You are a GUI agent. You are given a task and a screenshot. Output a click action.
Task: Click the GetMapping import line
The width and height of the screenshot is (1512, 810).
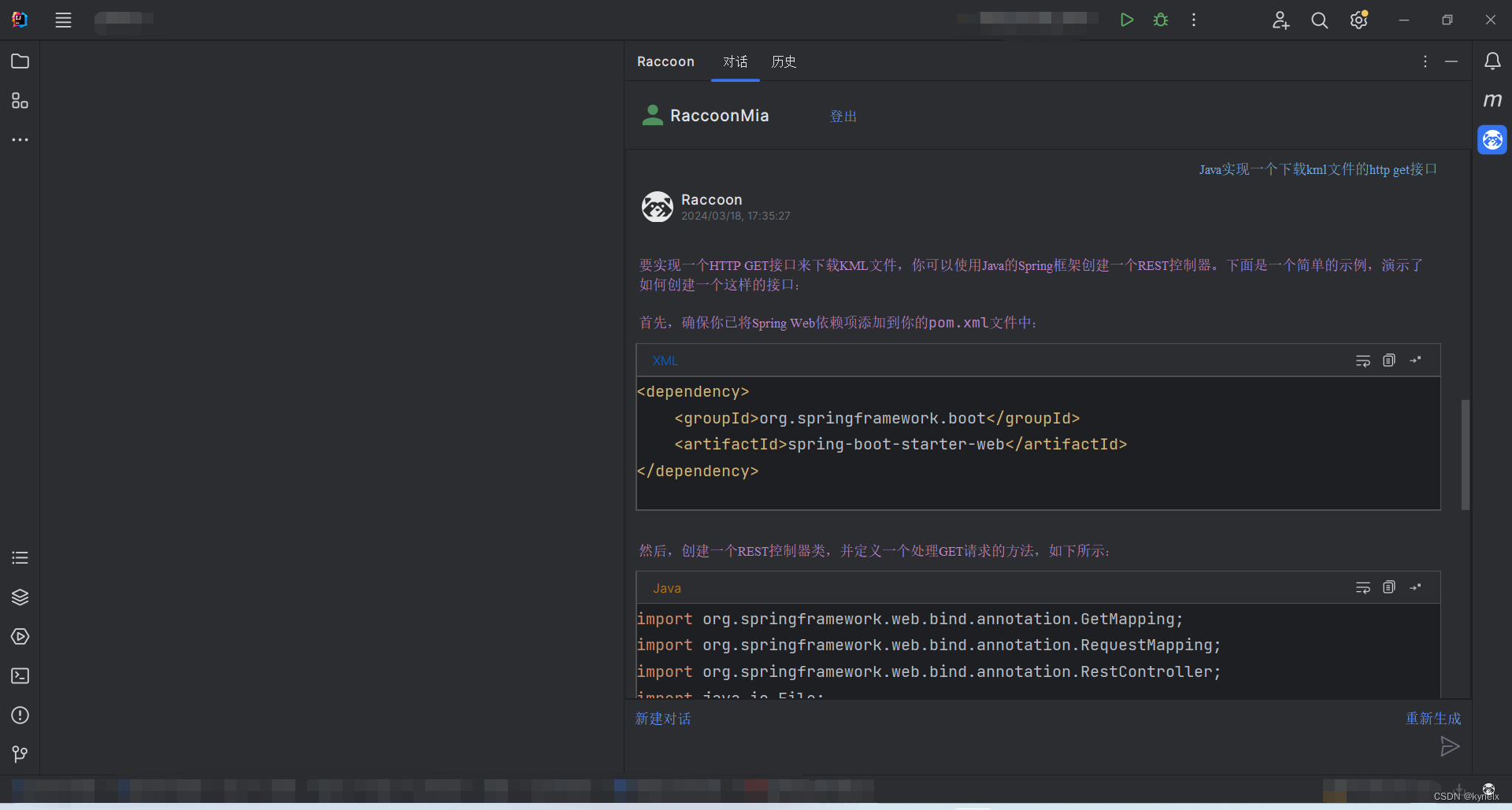click(910, 620)
